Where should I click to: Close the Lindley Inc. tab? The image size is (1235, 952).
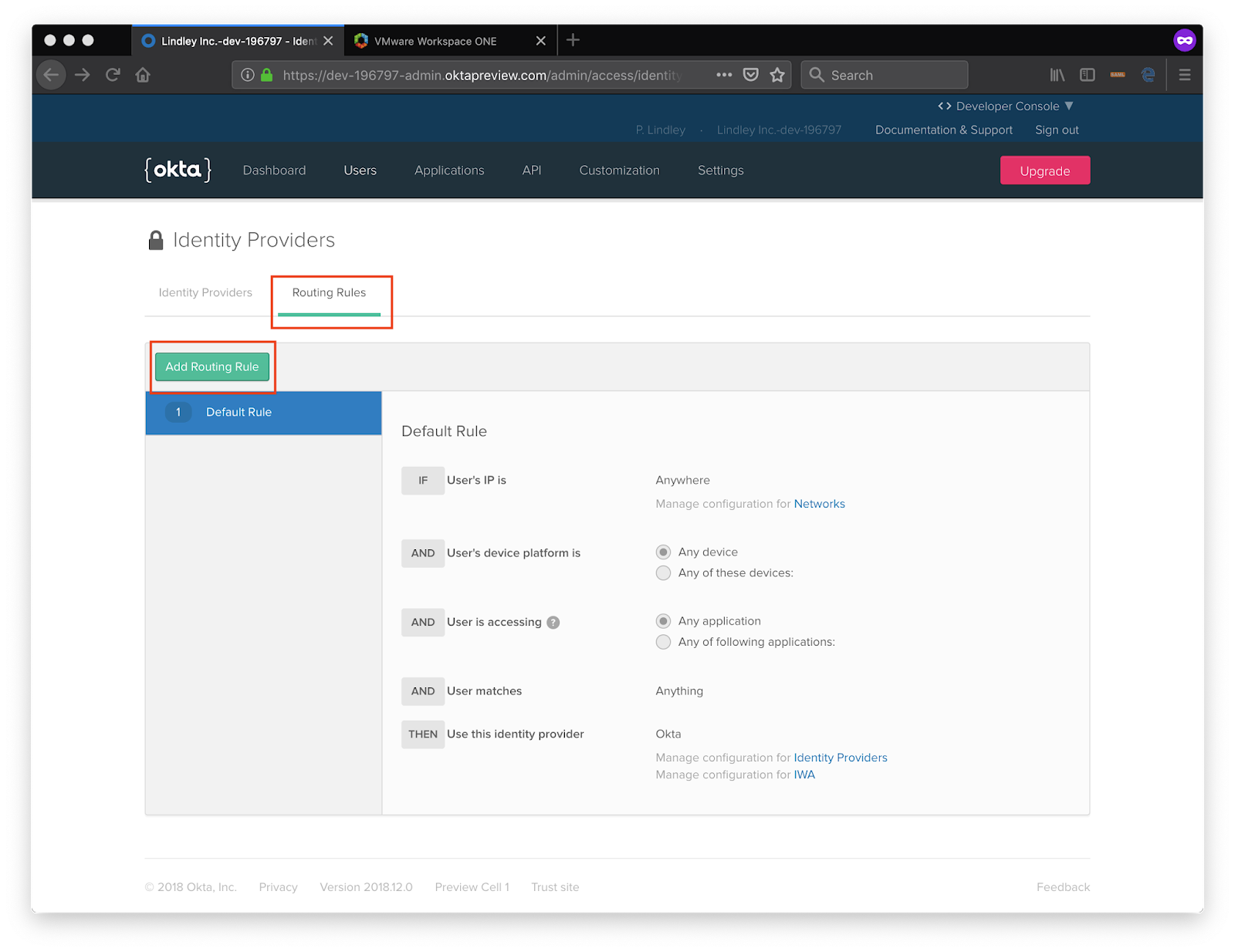(328, 41)
